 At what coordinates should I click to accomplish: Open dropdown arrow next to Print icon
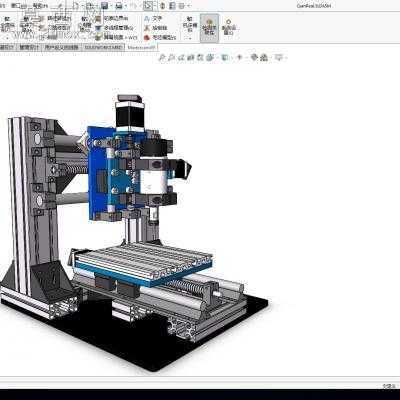125,6
